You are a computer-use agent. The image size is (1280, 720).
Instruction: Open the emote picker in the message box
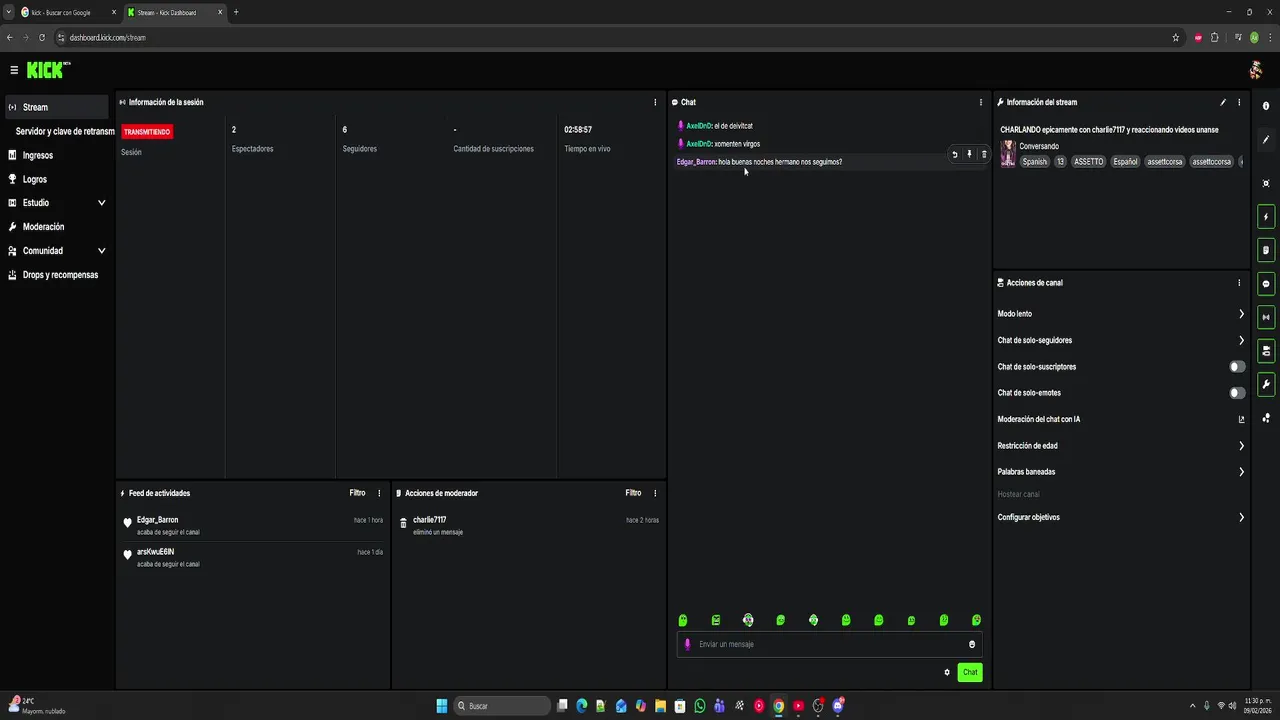(972, 644)
